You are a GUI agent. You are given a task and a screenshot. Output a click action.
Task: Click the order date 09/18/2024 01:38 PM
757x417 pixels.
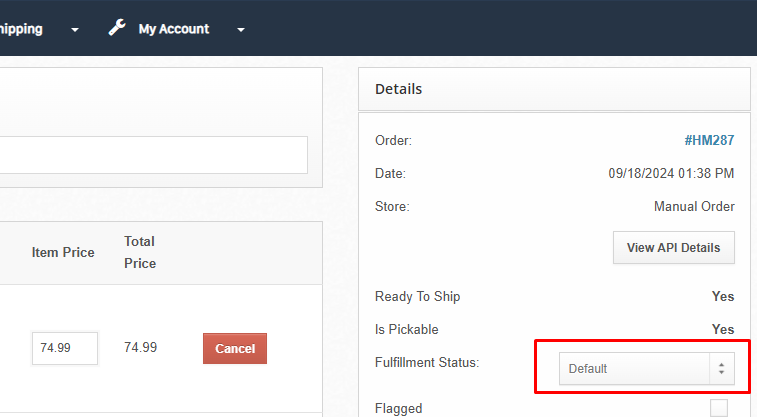[x=671, y=174]
